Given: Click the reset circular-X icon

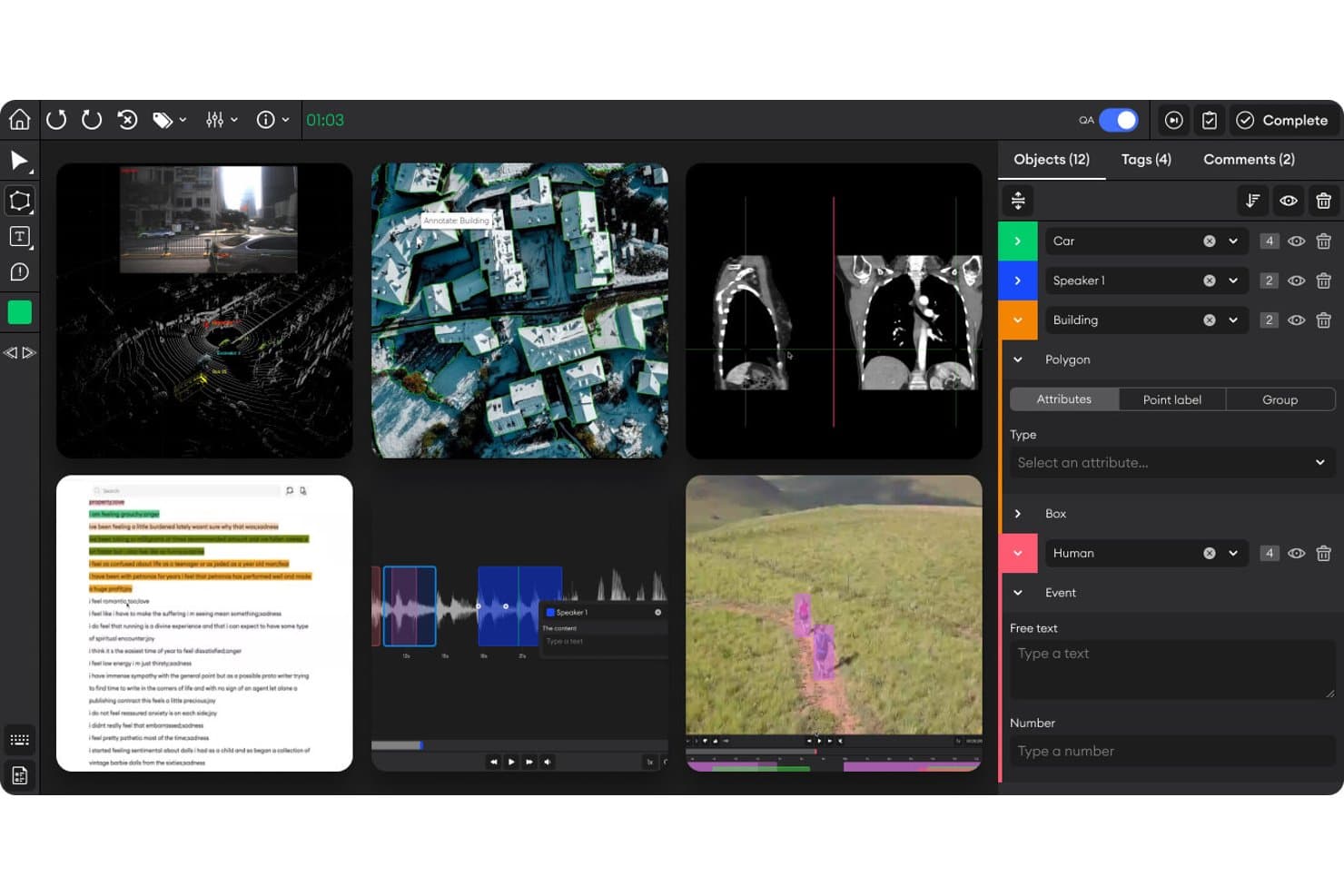Looking at the screenshot, I should pyautogui.click(x=127, y=120).
